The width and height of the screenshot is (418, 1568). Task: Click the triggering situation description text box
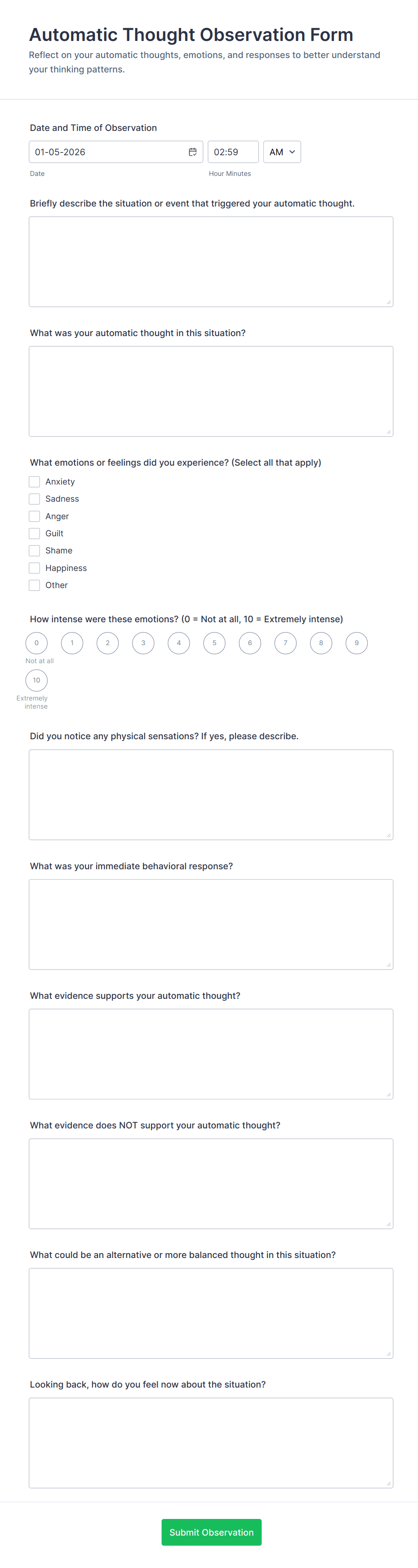[x=210, y=261]
